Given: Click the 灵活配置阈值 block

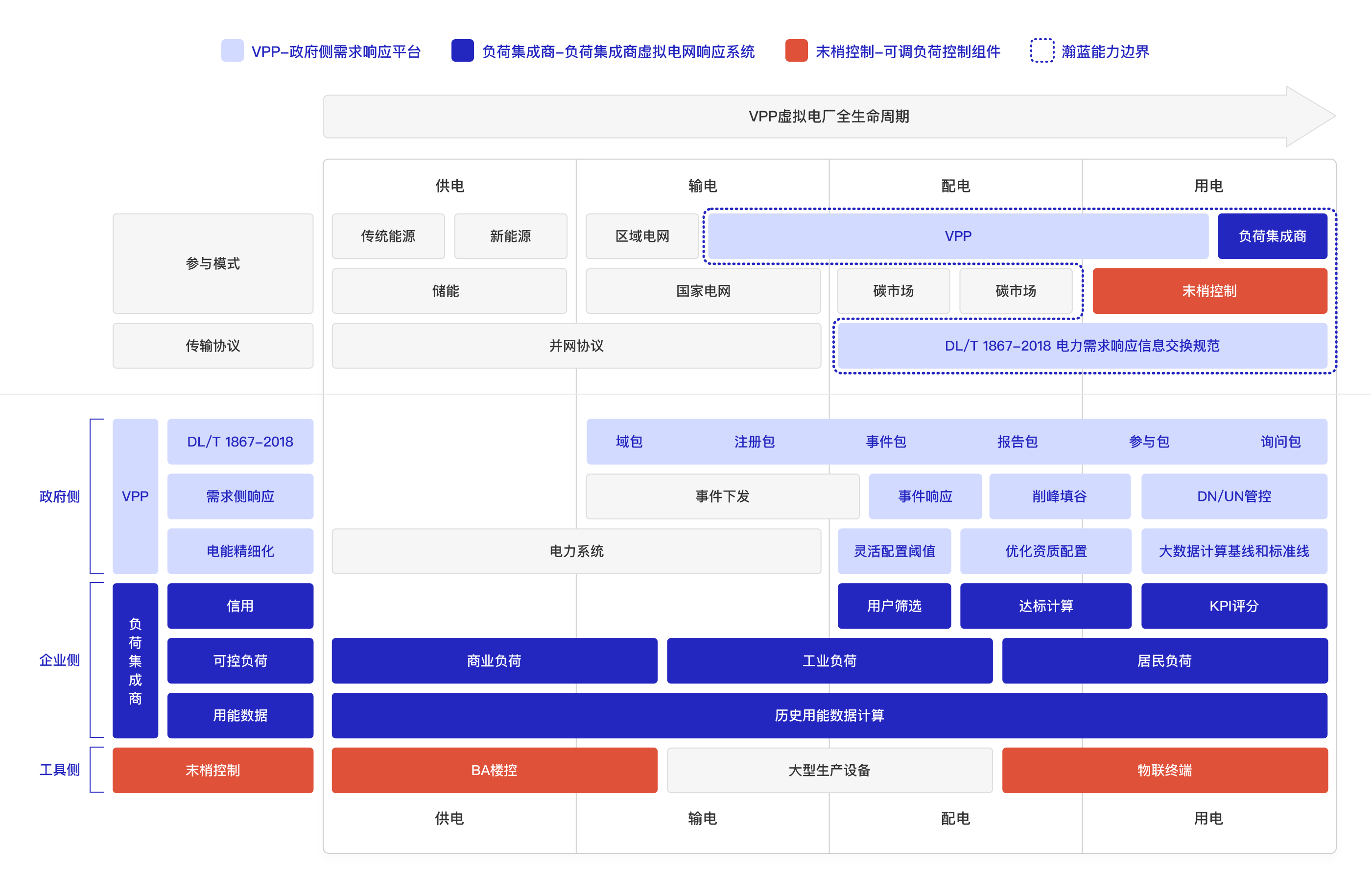Looking at the screenshot, I should (x=894, y=551).
